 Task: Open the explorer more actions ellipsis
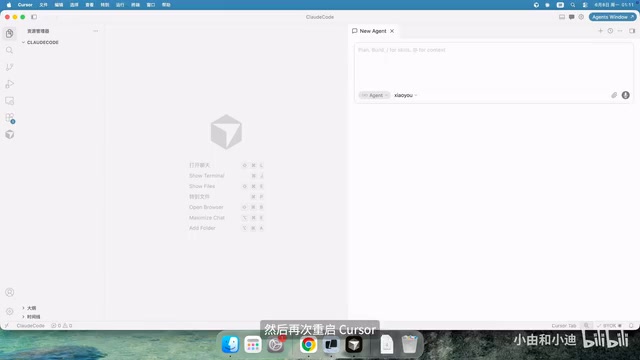pos(96,31)
